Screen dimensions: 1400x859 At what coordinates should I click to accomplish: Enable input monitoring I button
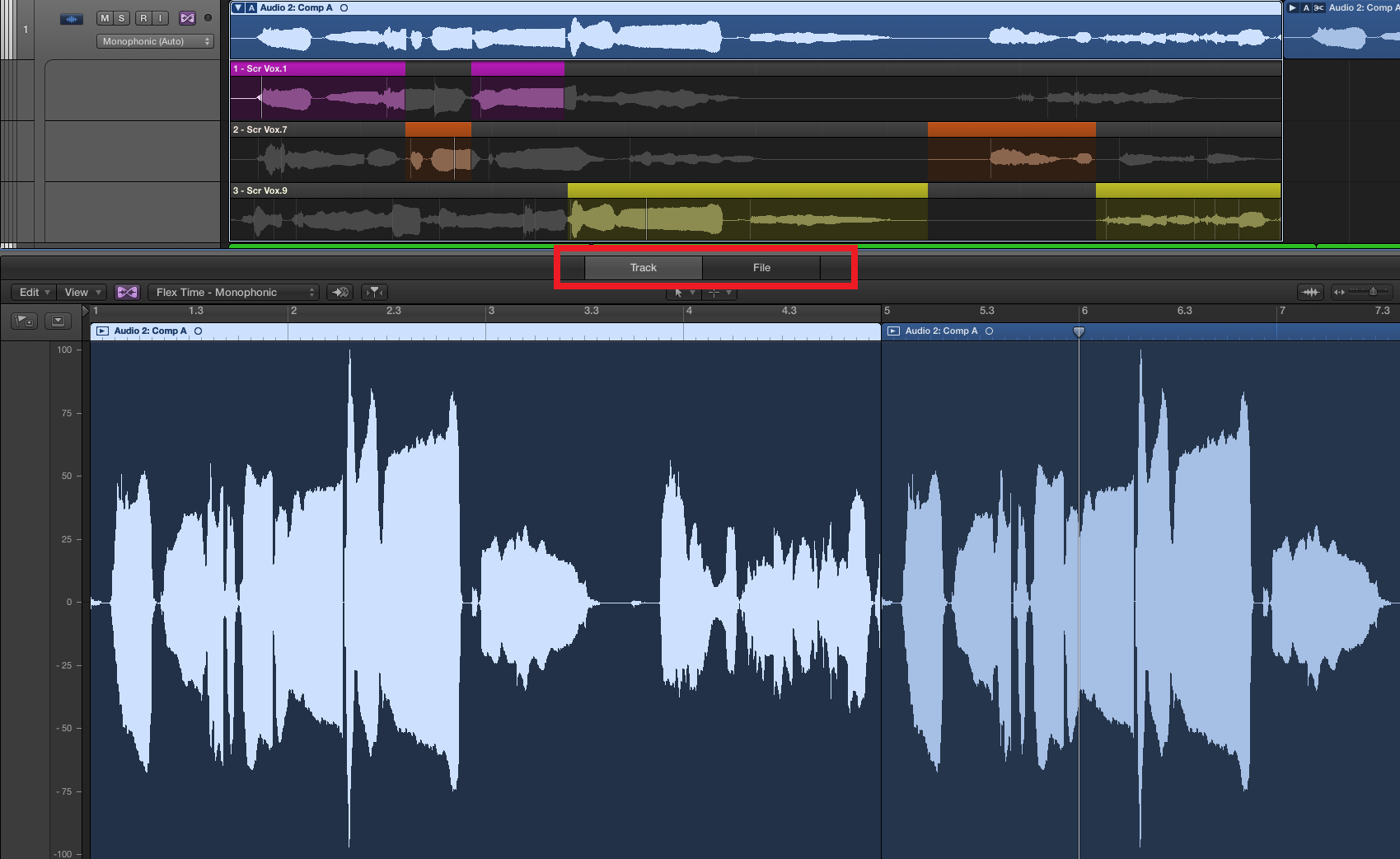click(x=161, y=18)
